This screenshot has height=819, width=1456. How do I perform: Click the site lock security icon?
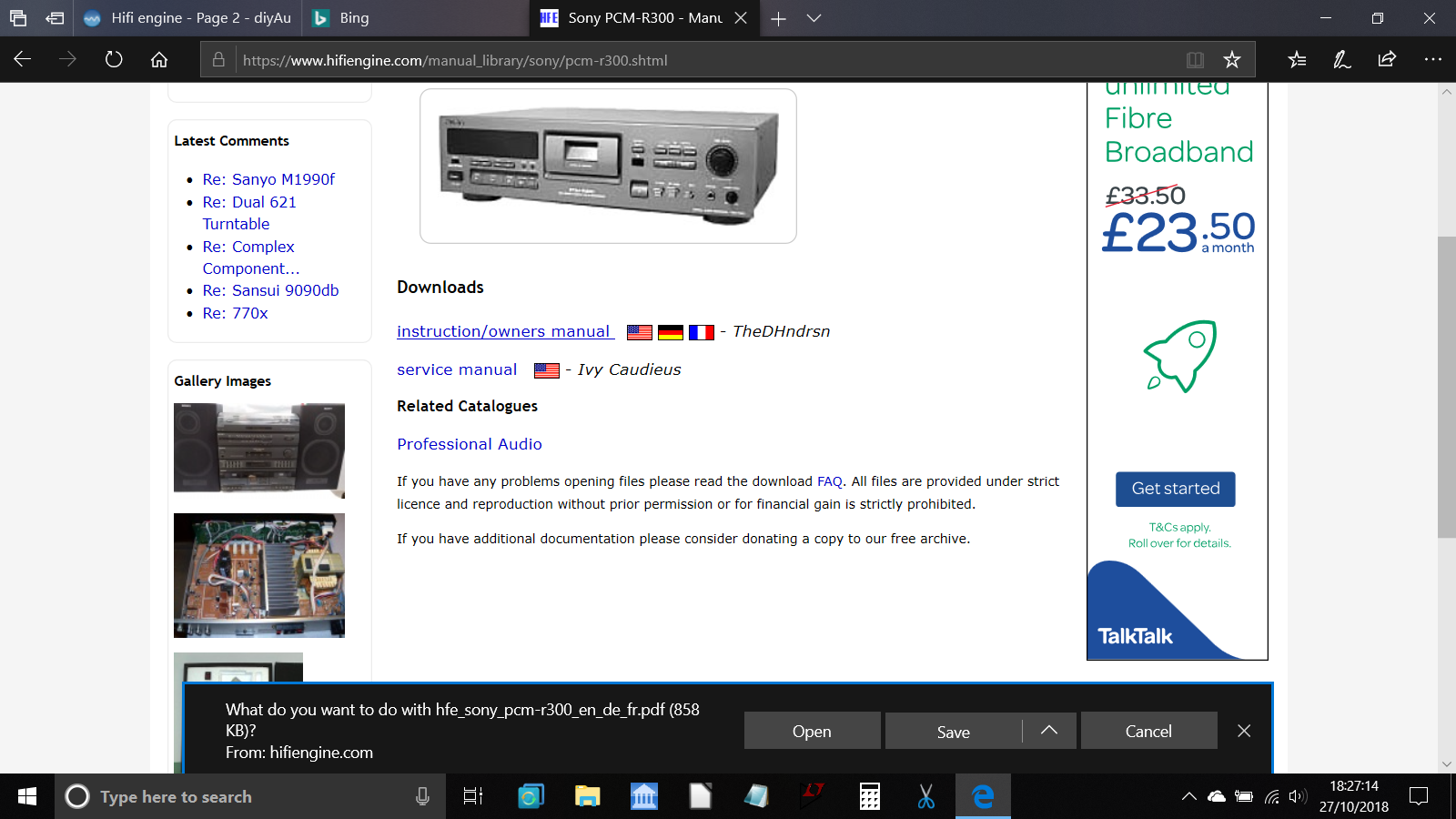pyautogui.click(x=218, y=60)
